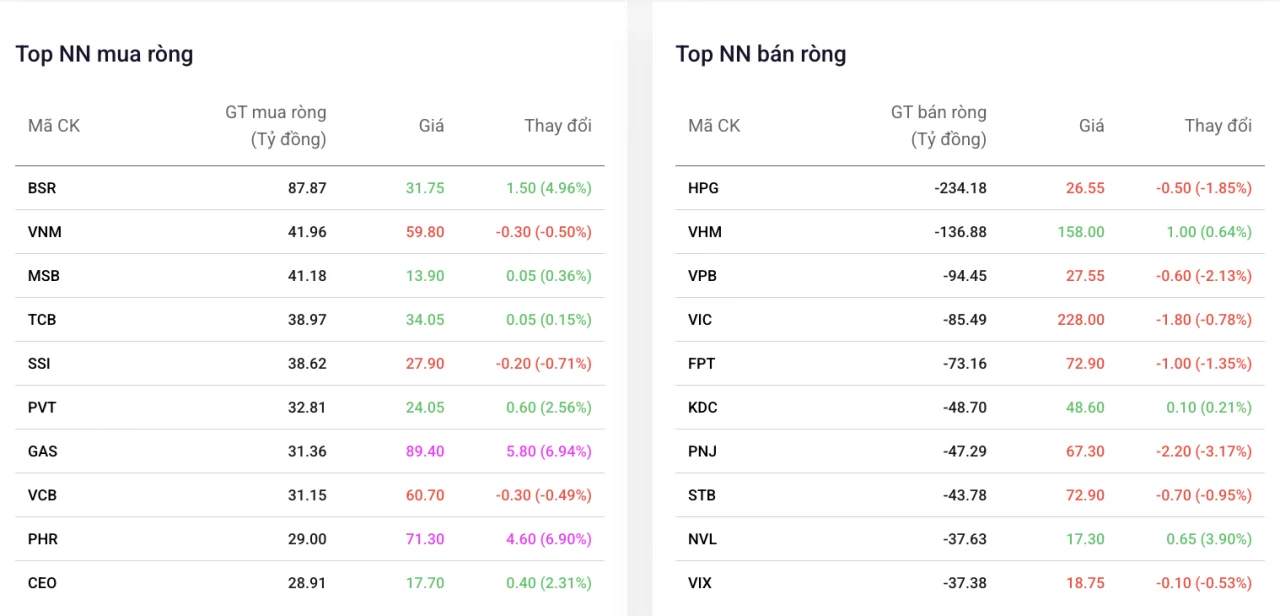1280x616 pixels.
Task: Click HPG net sell value -234.18
Action: tap(963, 188)
